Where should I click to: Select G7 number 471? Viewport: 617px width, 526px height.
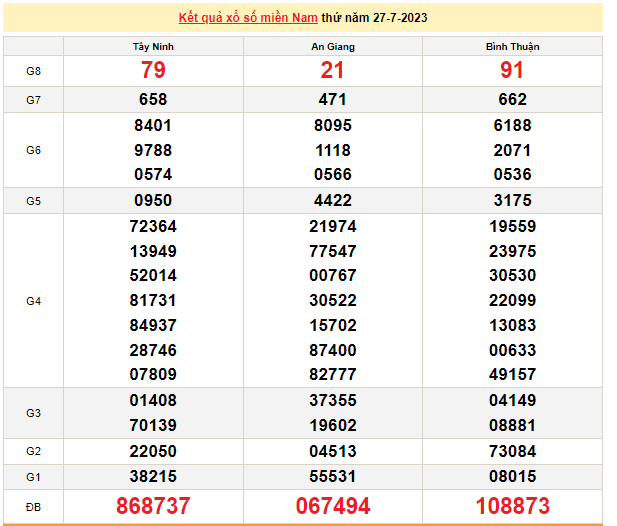pos(333,99)
